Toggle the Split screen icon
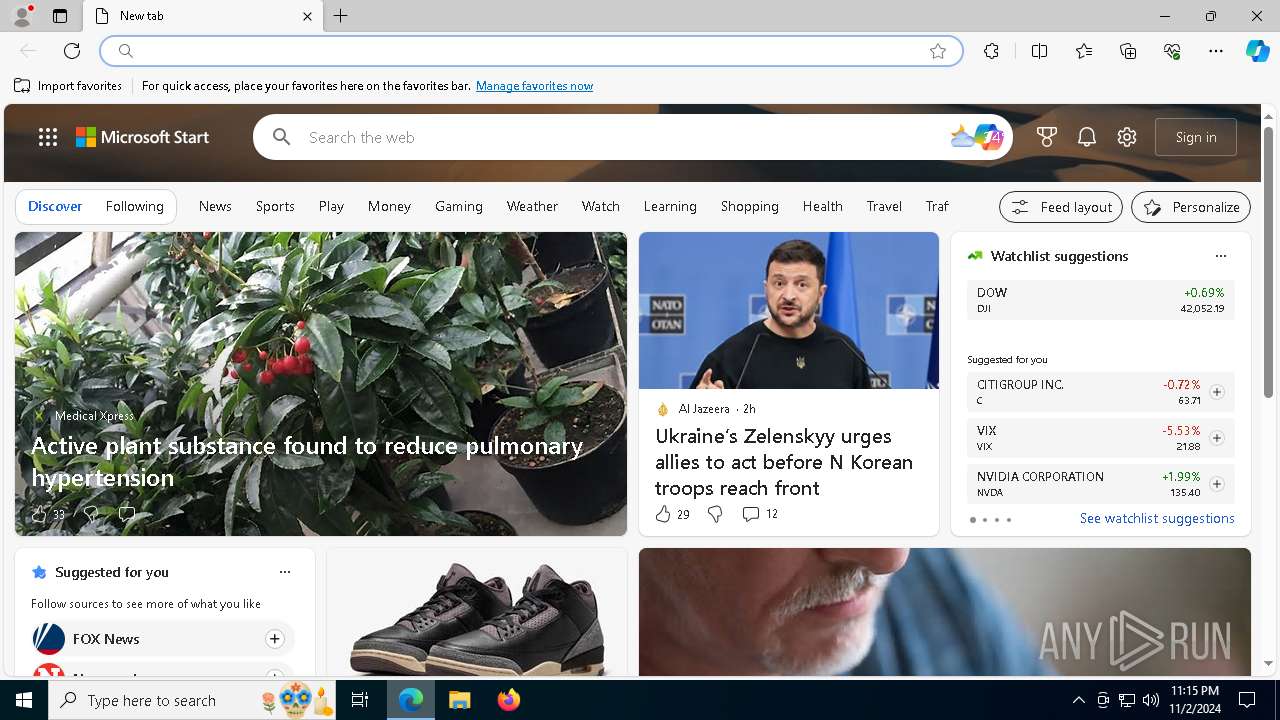This screenshot has width=1280, height=720. point(1039,51)
